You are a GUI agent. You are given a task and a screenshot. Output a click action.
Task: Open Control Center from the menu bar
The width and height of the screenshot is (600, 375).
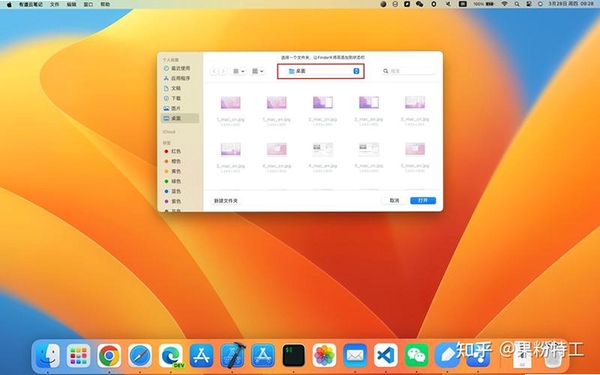click(529, 4)
